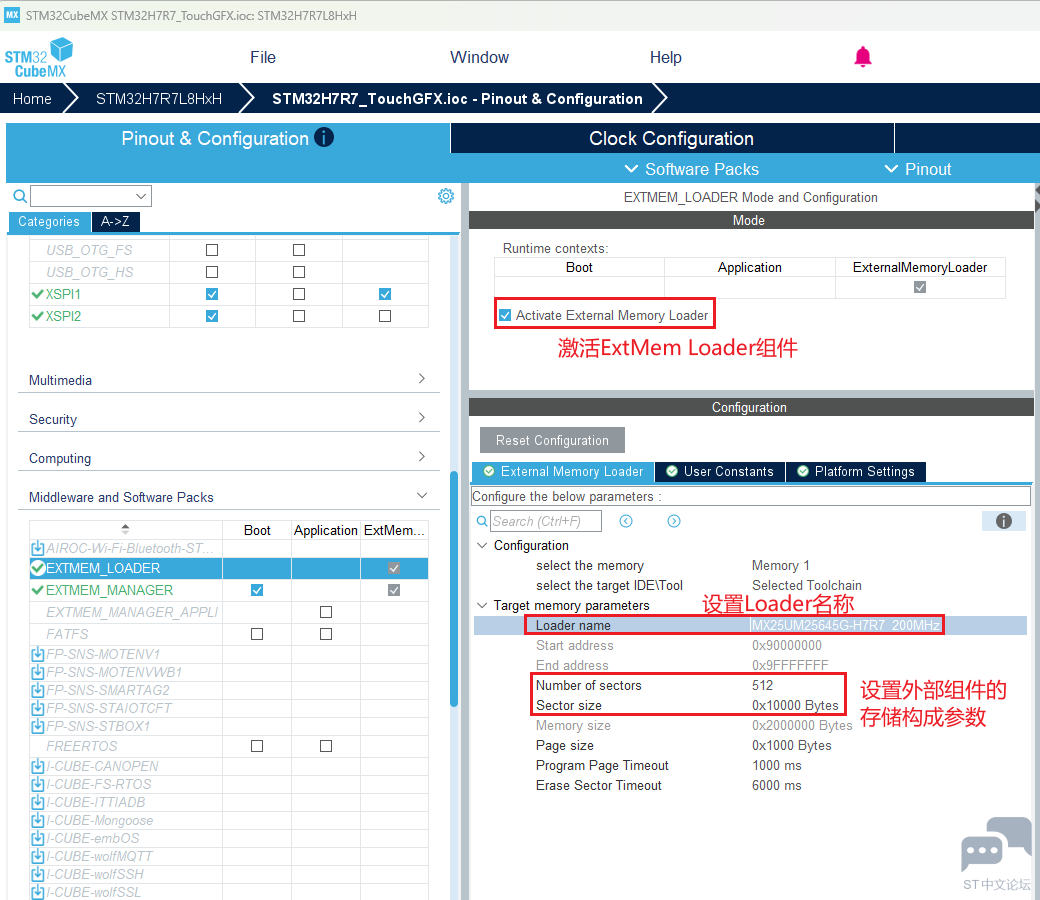Open the User Constants tab
This screenshot has height=900, width=1040.
(x=720, y=472)
